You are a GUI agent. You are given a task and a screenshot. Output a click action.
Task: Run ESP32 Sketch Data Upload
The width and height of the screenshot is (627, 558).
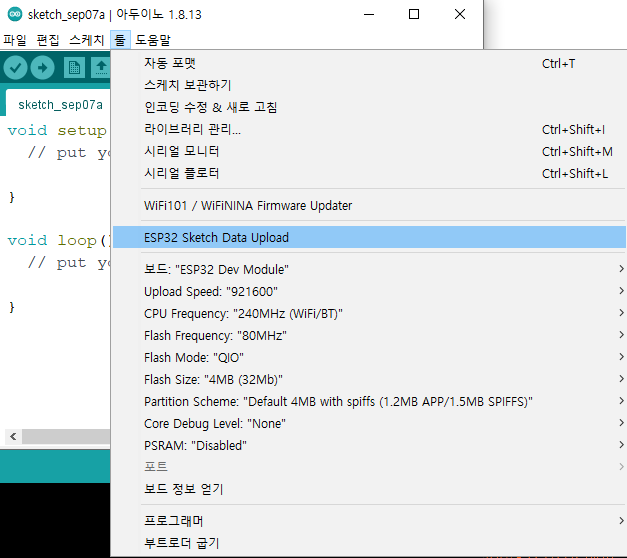[x=369, y=237]
